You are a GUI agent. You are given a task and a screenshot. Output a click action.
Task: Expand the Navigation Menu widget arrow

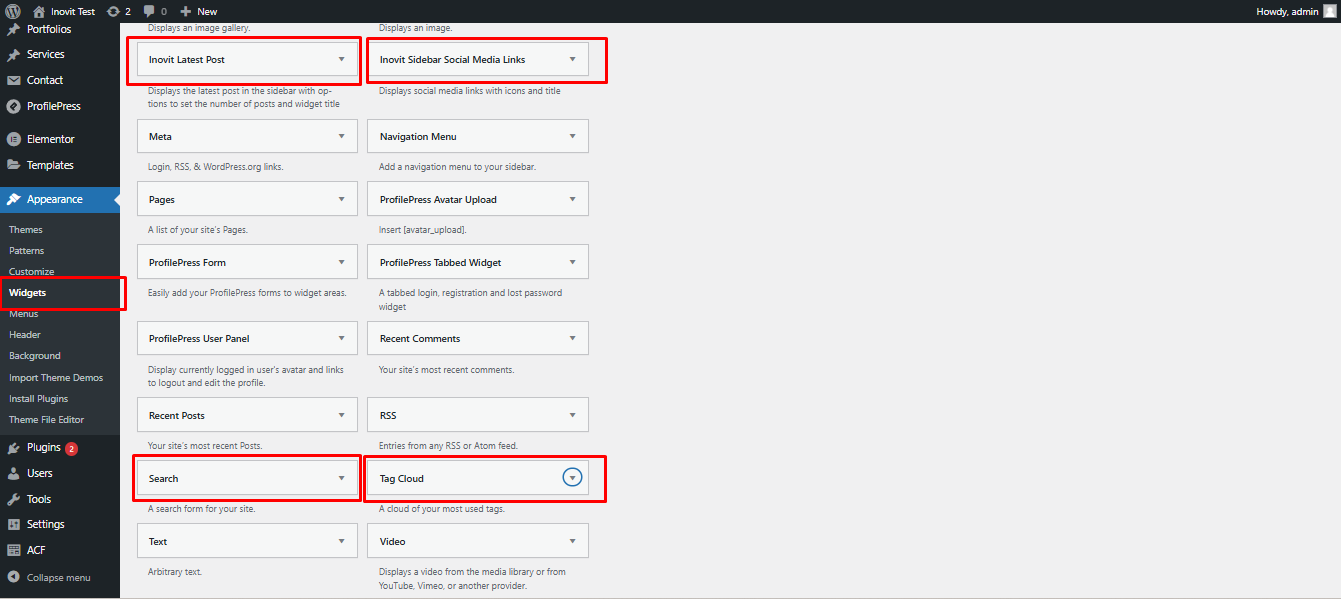click(x=572, y=136)
